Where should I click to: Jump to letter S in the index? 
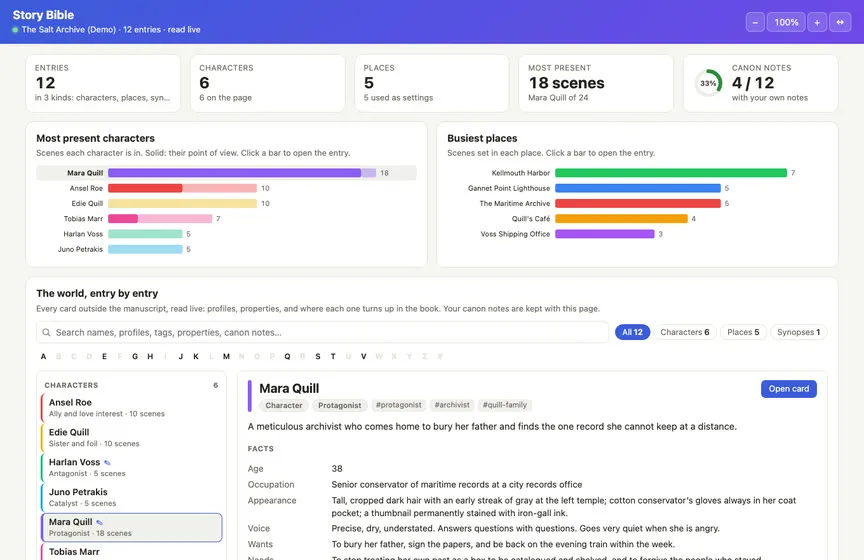pyautogui.click(x=318, y=357)
